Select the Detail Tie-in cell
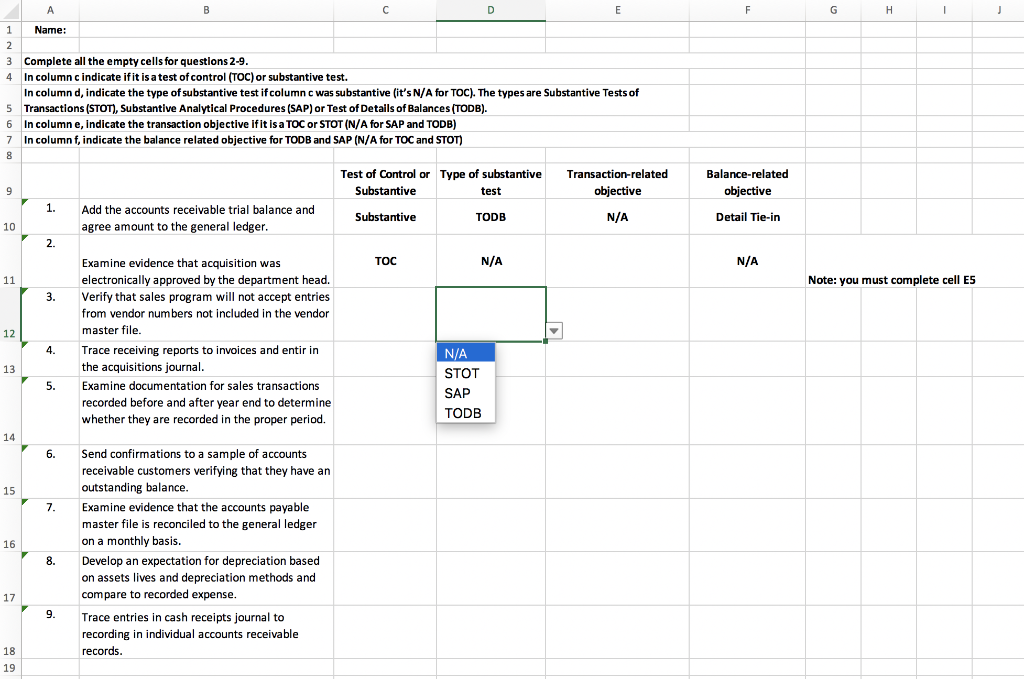This screenshot has height=679, width=1024. [746, 216]
